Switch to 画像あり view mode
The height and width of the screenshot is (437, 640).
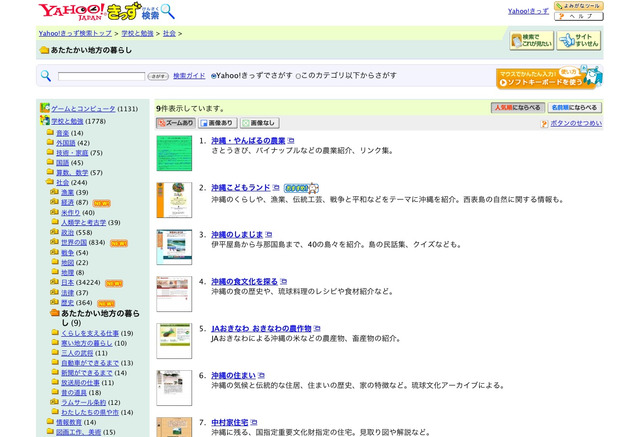coord(218,123)
